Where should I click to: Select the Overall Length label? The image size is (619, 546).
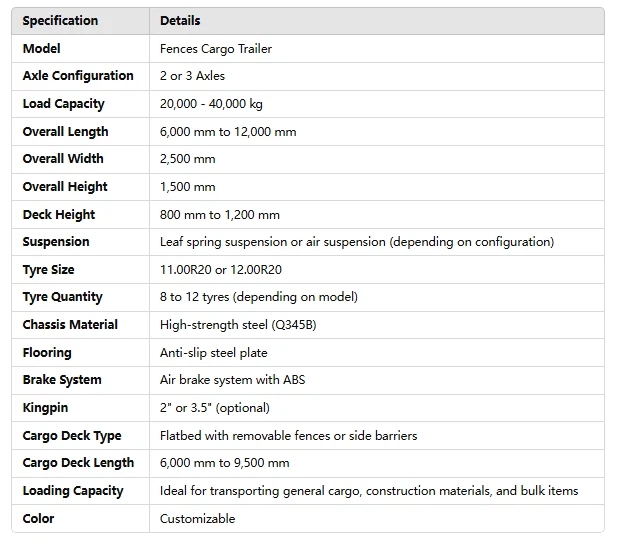65,132
